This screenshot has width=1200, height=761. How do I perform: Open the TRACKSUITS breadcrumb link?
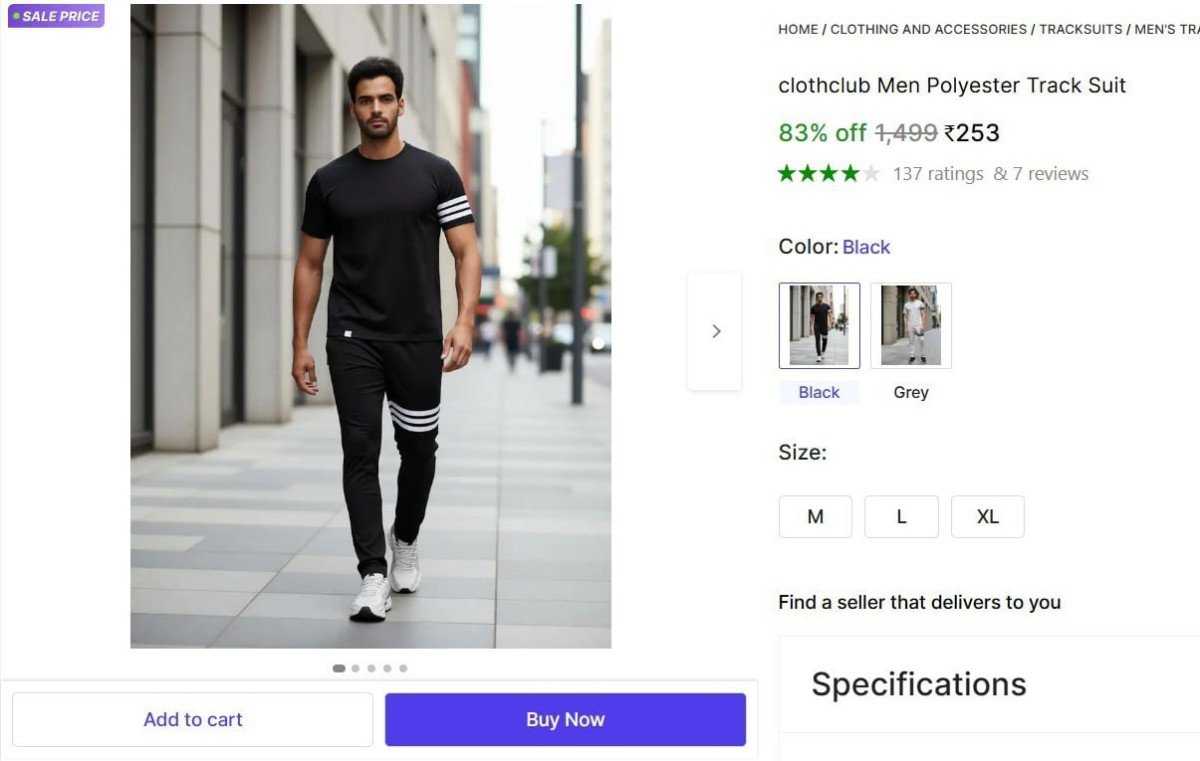[1080, 29]
